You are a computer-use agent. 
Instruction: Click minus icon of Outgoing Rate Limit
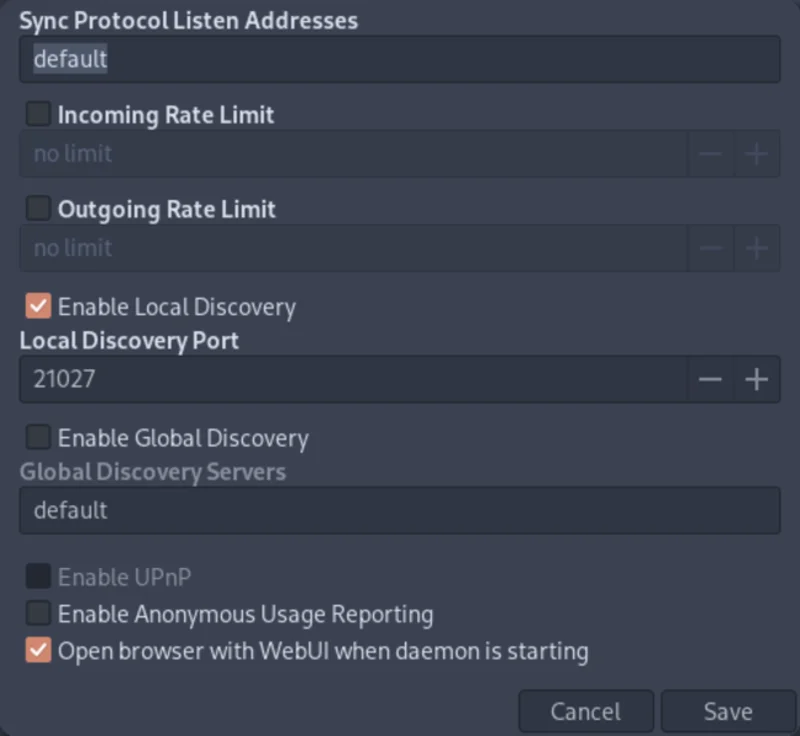(x=711, y=248)
